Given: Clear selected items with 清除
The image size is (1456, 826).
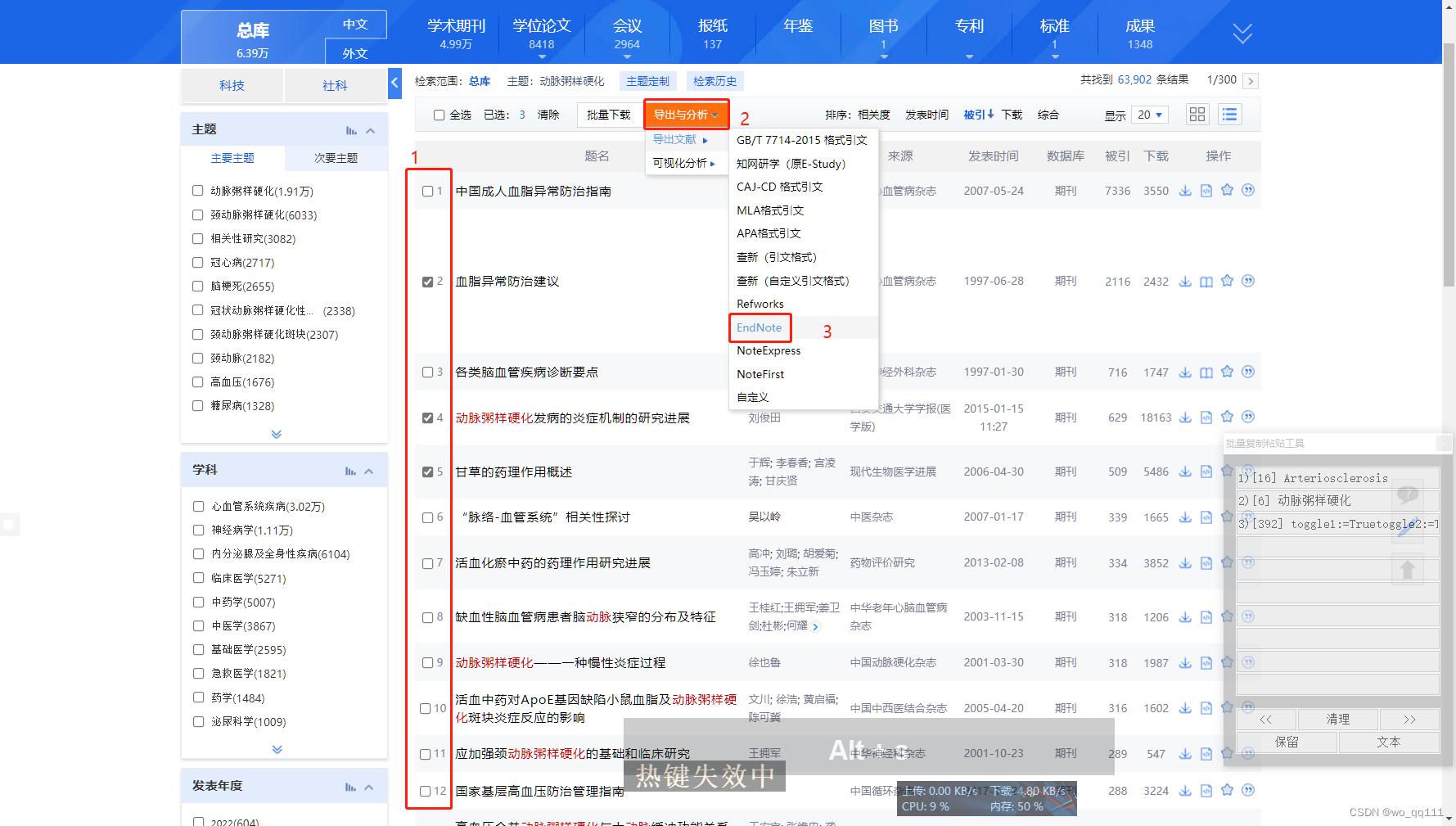Looking at the screenshot, I should point(548,115).
